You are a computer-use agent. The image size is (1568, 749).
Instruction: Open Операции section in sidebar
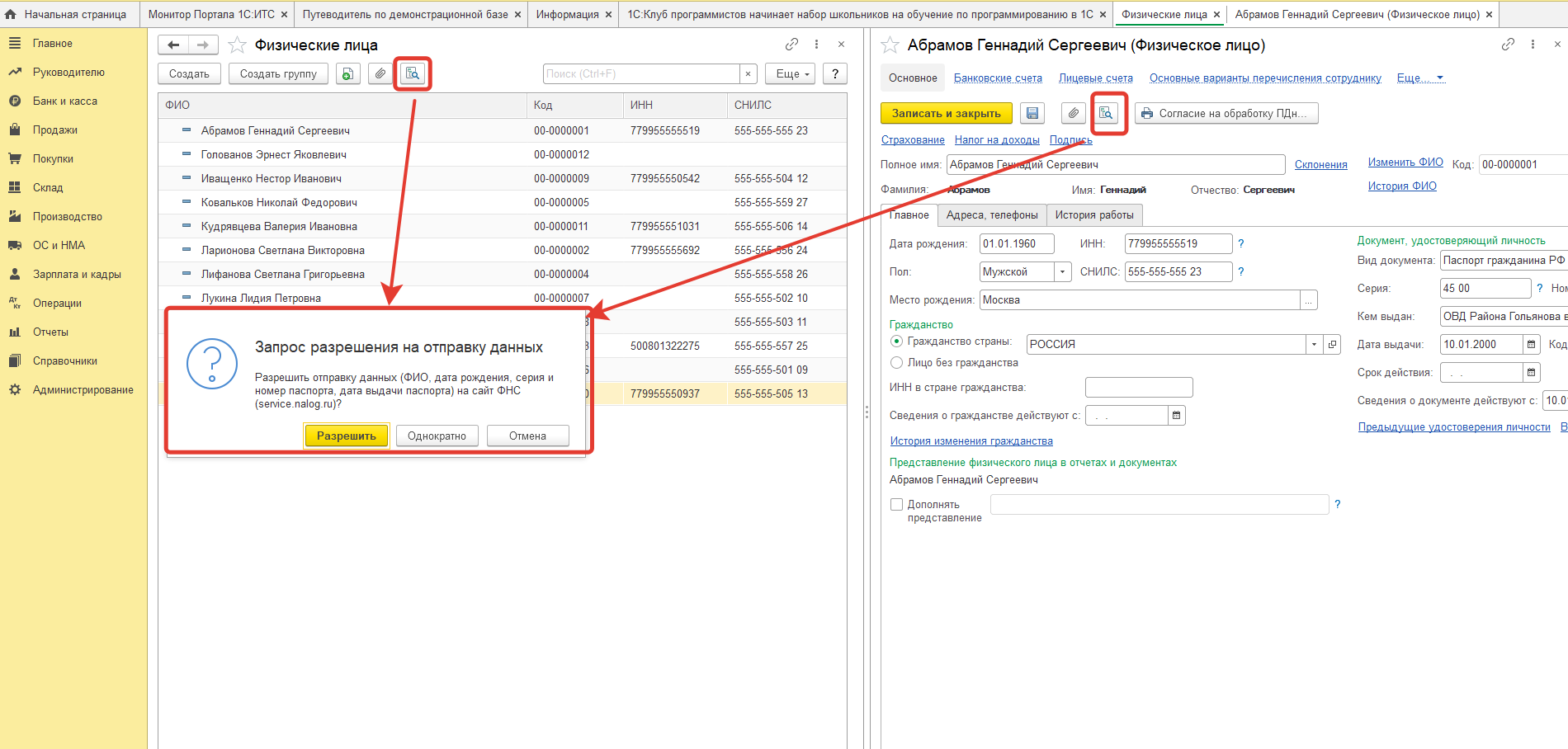57,303
